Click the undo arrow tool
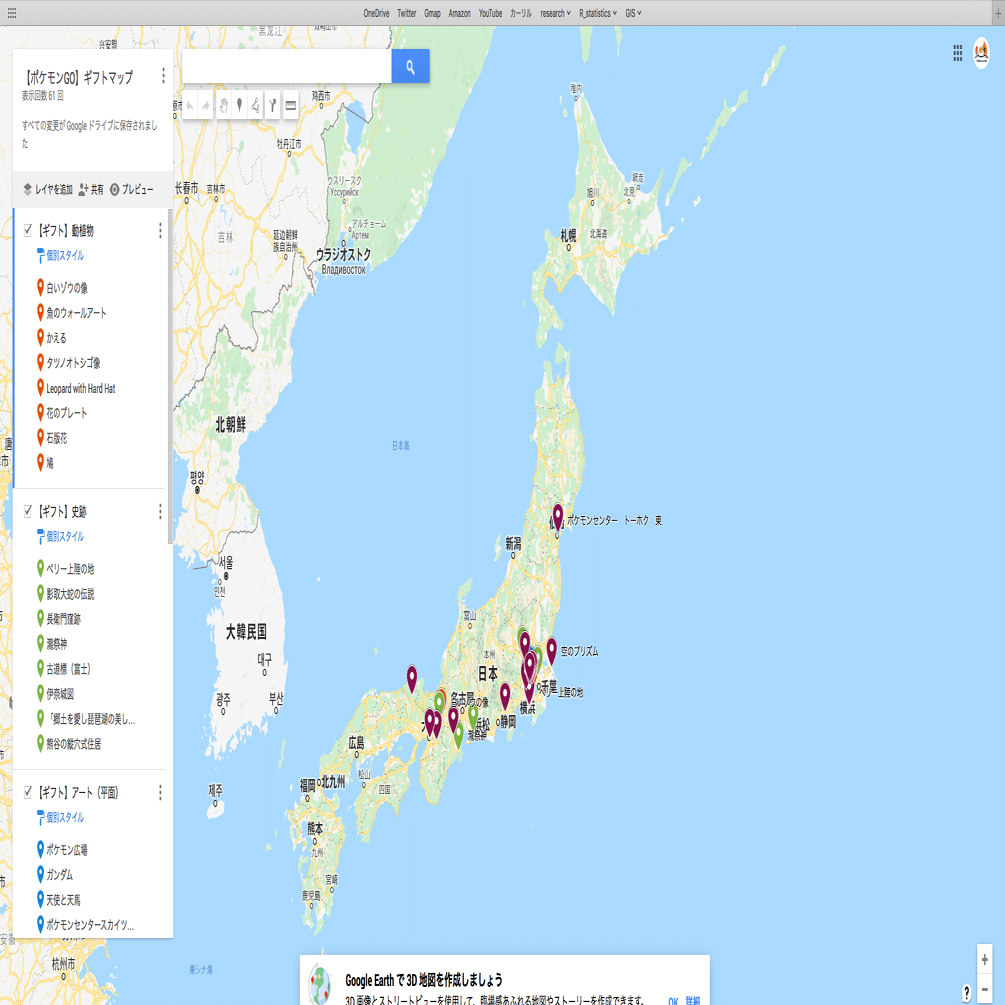 (190, 105)
